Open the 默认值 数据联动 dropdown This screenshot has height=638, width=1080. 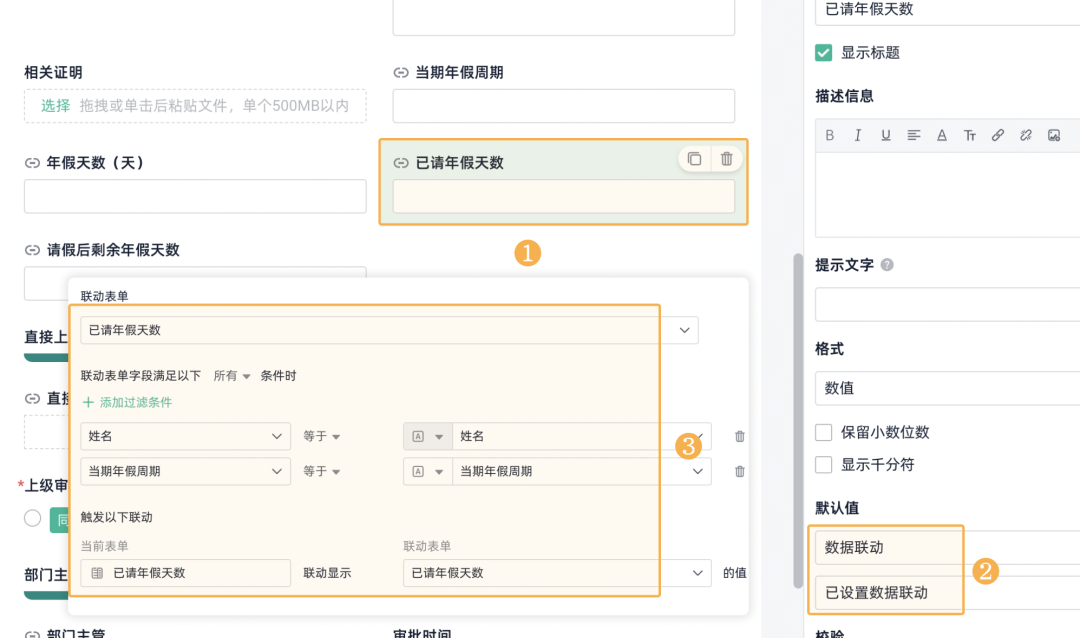948,548
